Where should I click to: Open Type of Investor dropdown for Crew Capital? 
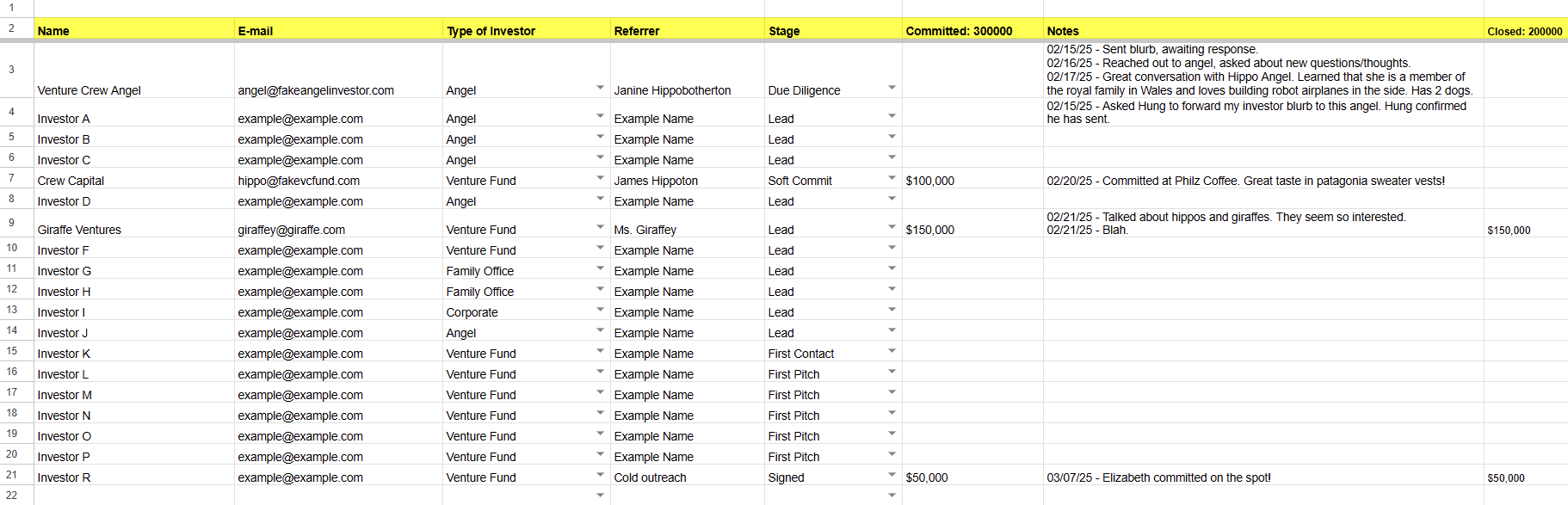click(x=600, y=178)
